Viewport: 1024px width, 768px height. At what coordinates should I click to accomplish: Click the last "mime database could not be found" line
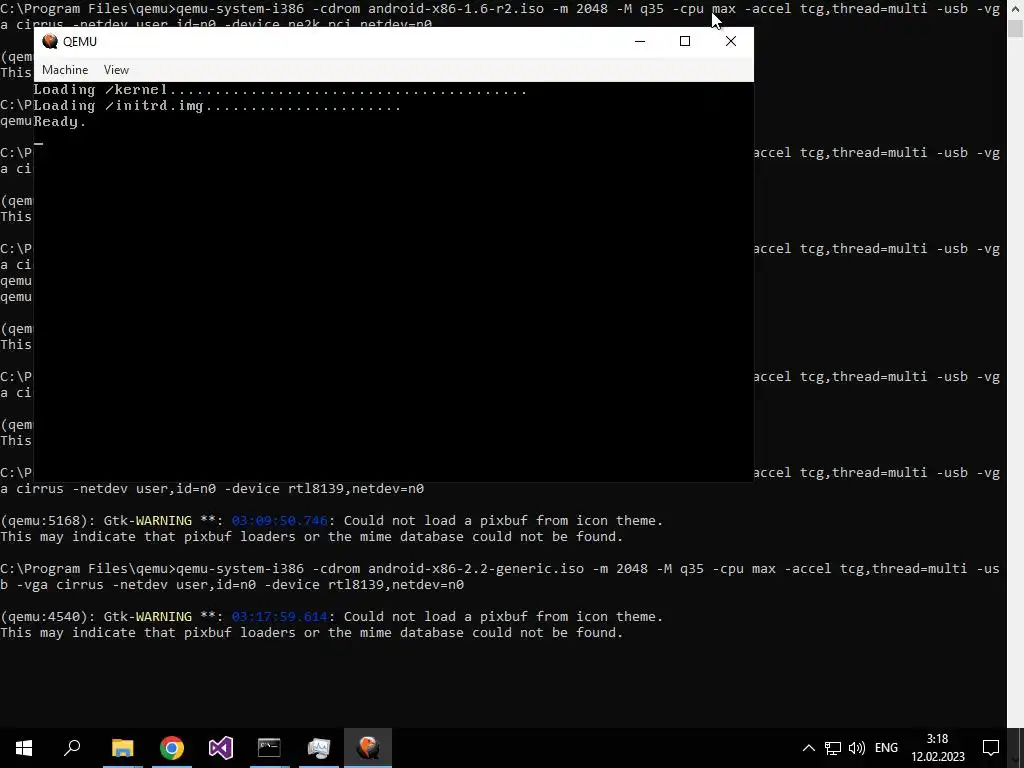pos(312,633)
